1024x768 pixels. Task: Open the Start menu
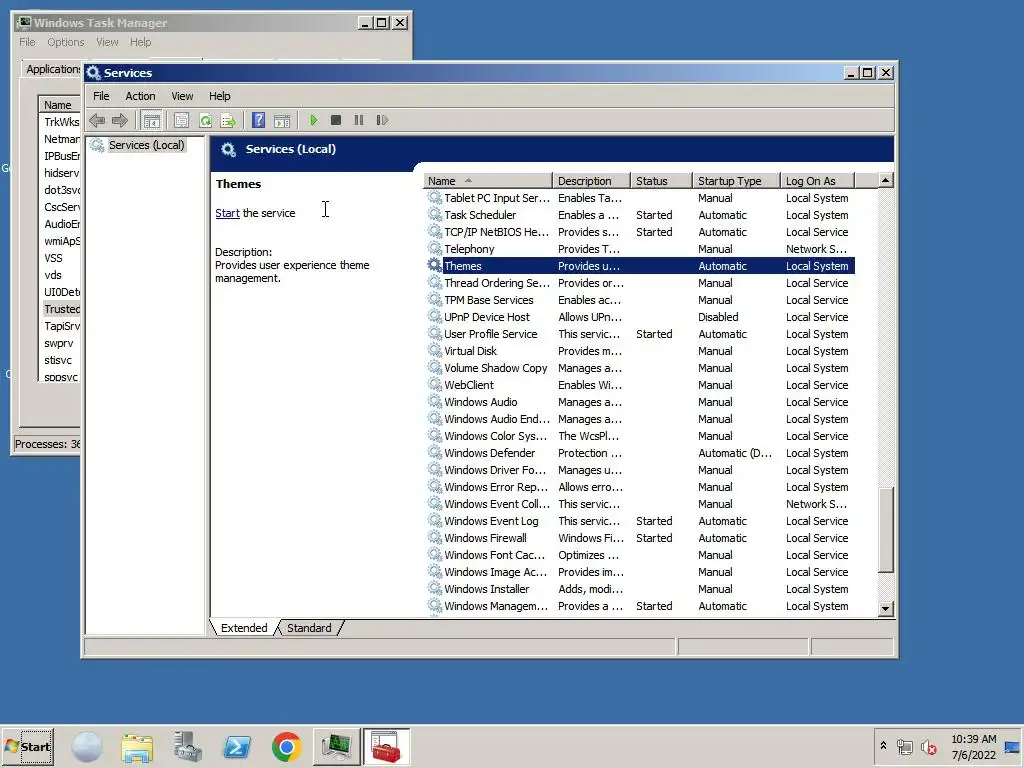[x=27, y=746]
